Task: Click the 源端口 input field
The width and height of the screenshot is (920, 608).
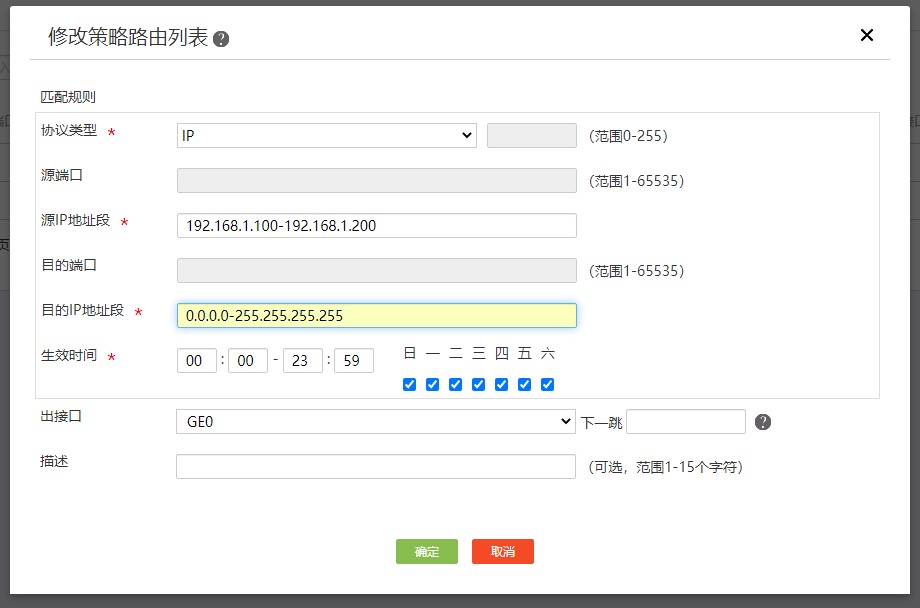Action: click(x=377, y=181)
